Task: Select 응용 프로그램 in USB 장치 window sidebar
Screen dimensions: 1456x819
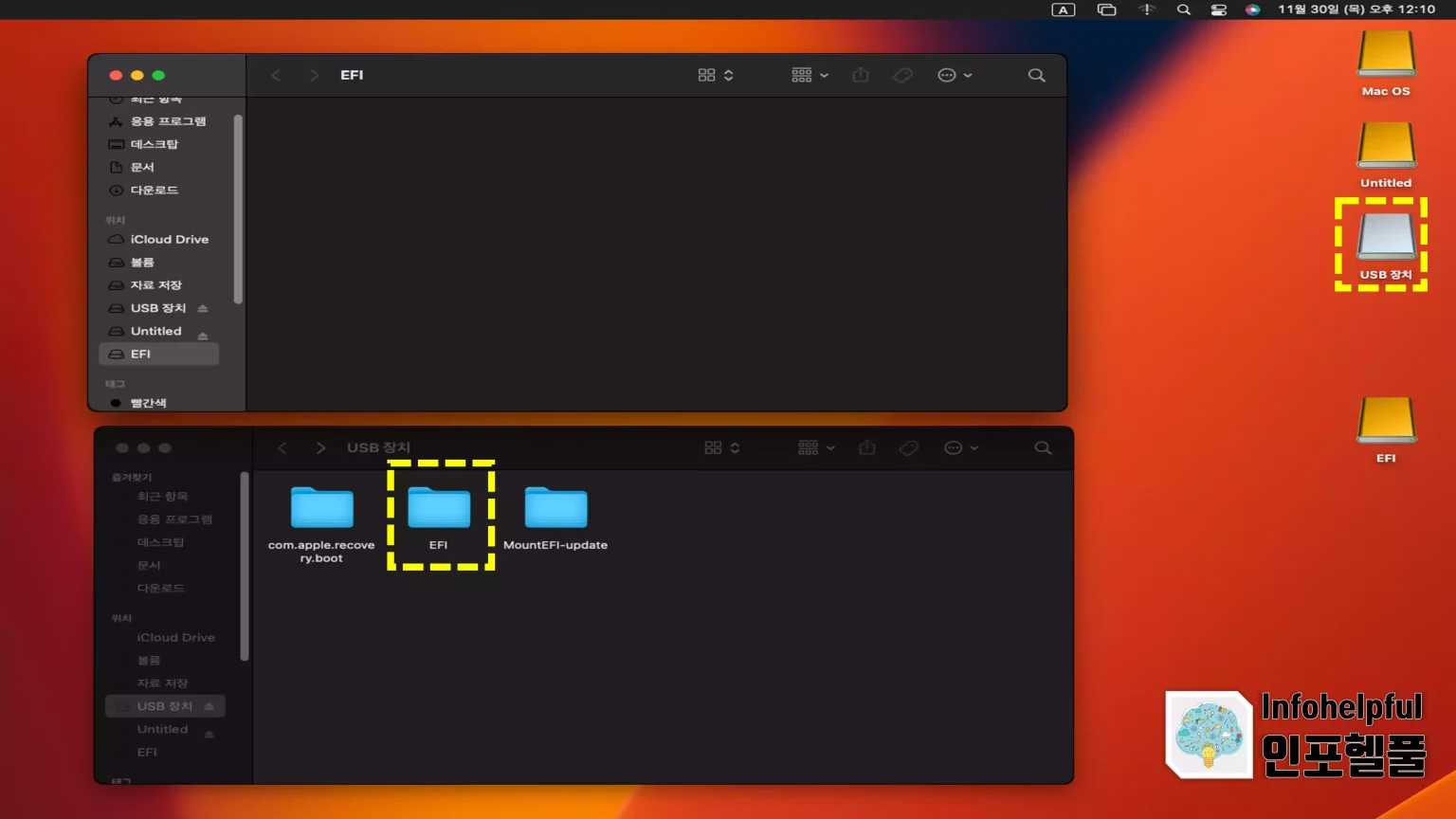Action: tap(166, 519)
